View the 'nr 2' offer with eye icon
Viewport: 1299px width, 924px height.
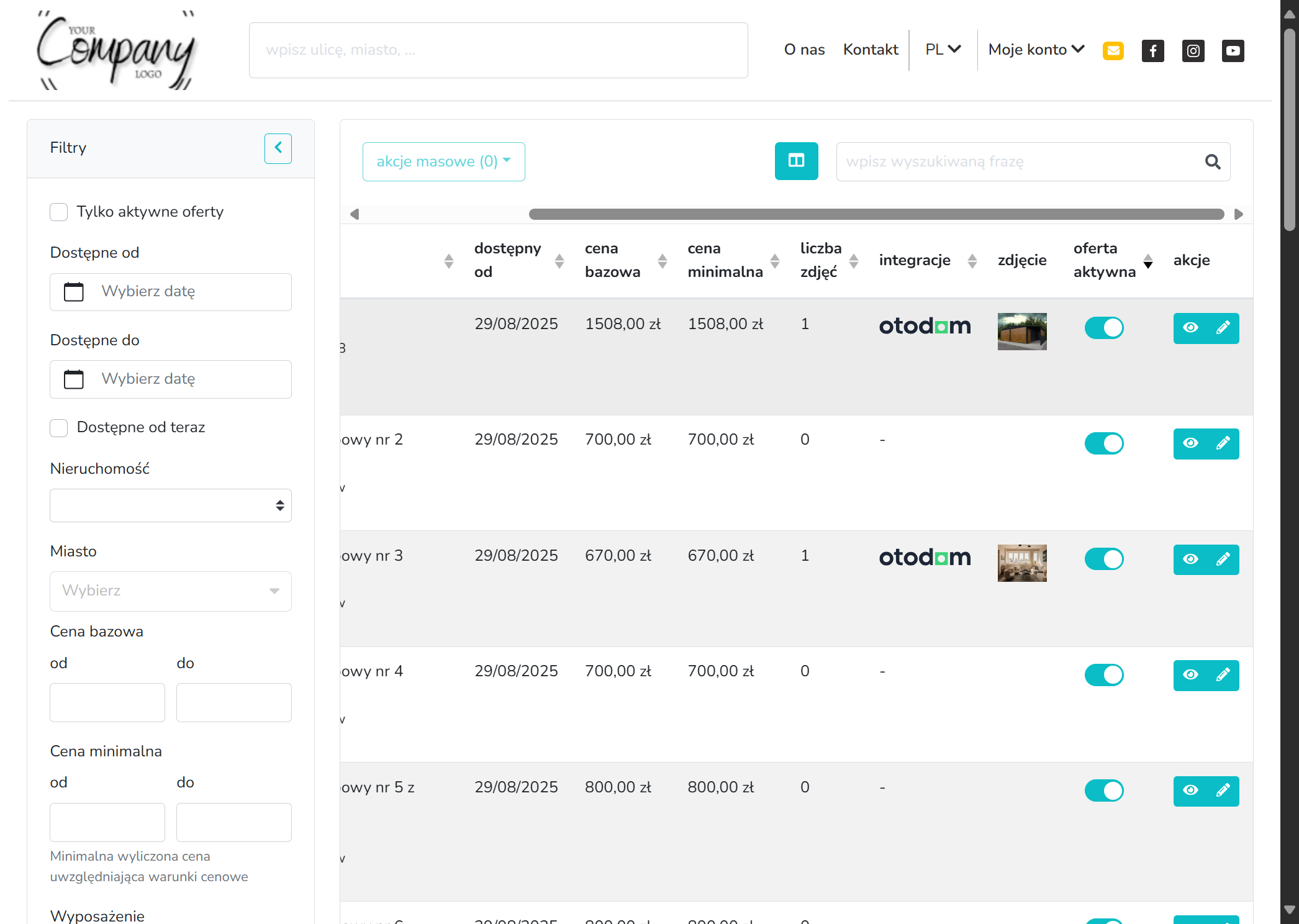[x=1190, y=443]
